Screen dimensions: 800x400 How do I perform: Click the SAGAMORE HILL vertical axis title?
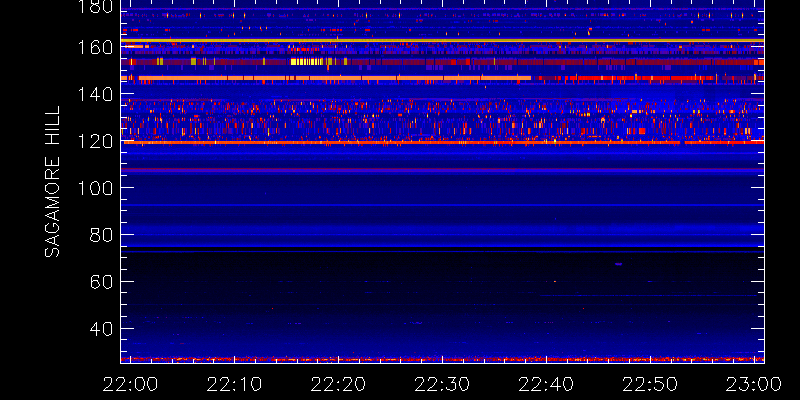[52, 182]
